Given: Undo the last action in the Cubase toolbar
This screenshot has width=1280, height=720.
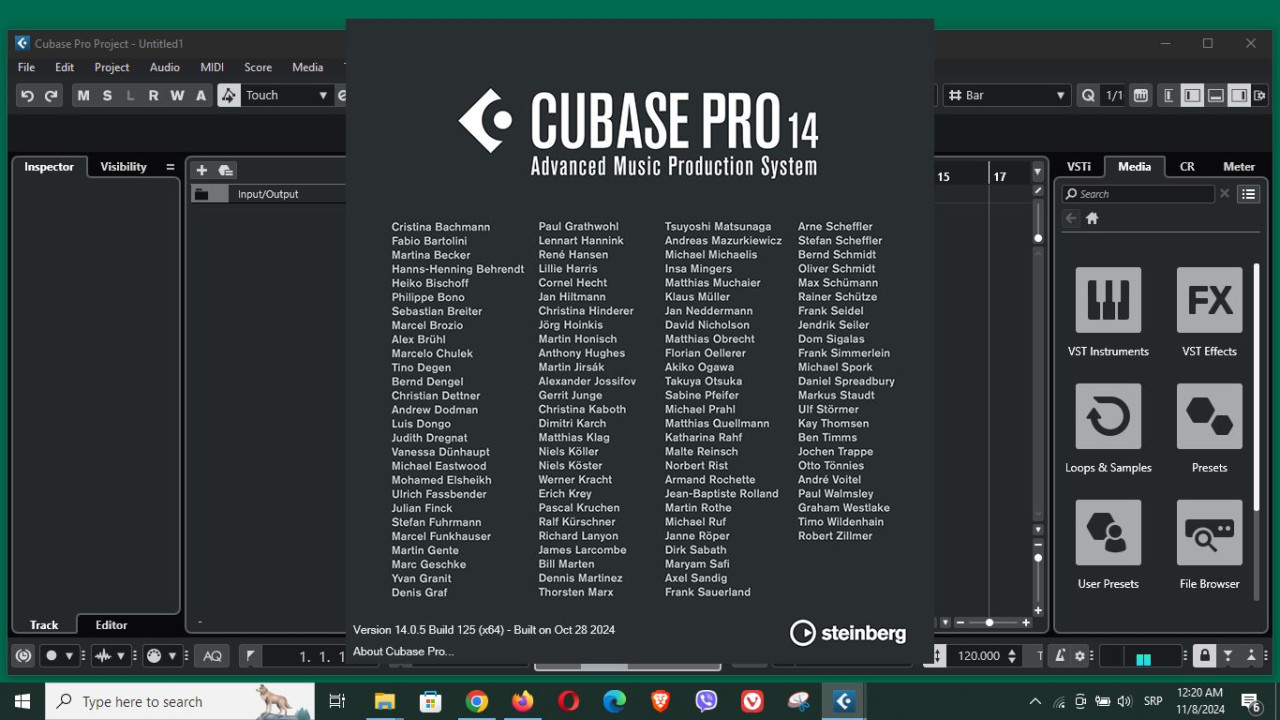Looking at the screenshot, I should click(x=28, y=95).
